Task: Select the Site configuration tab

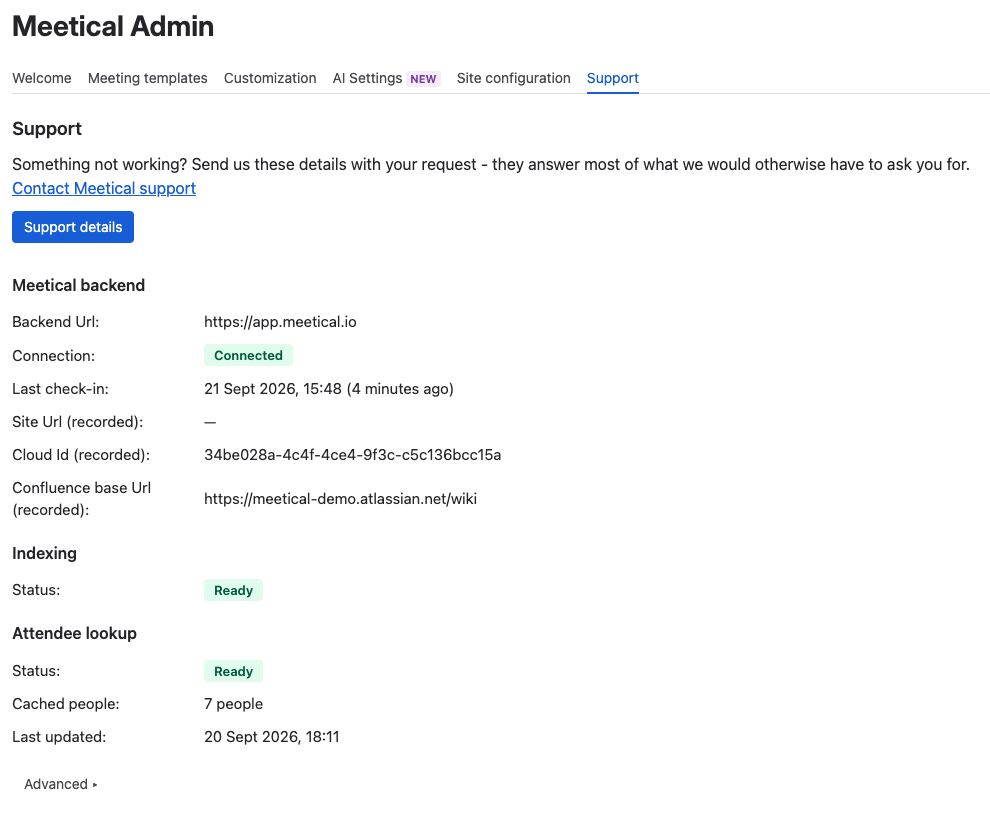Action: pyautogui.click(x=513, y=78)
